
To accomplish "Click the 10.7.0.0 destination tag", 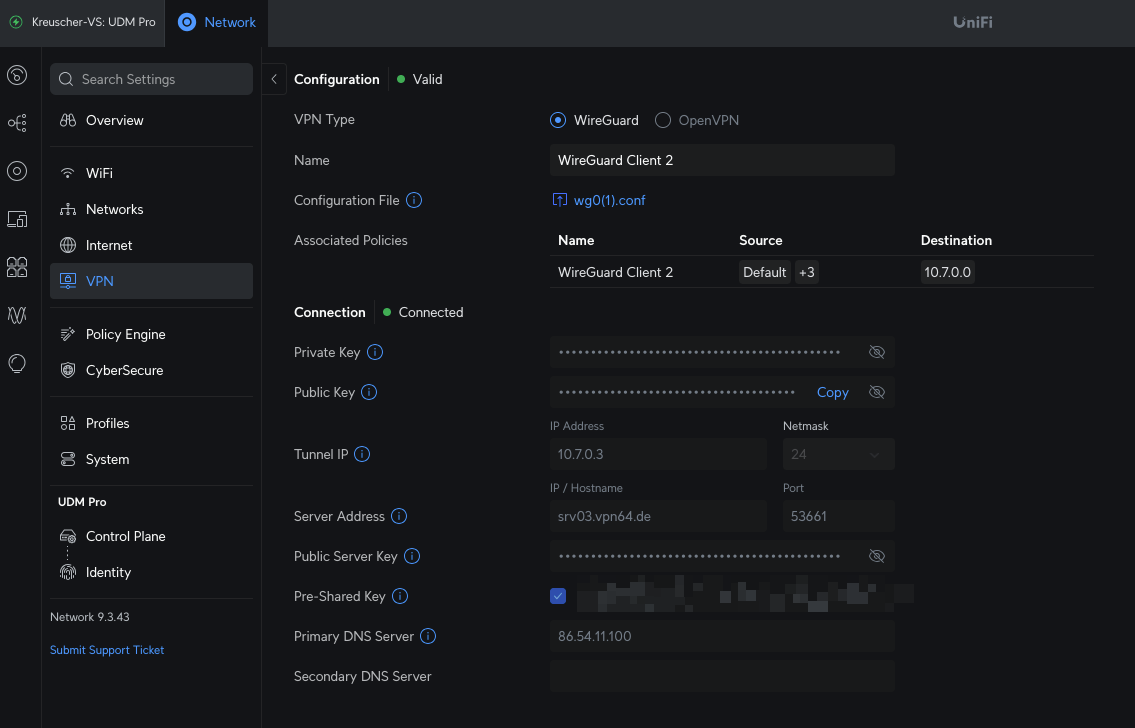I will [x=948, y=272].
